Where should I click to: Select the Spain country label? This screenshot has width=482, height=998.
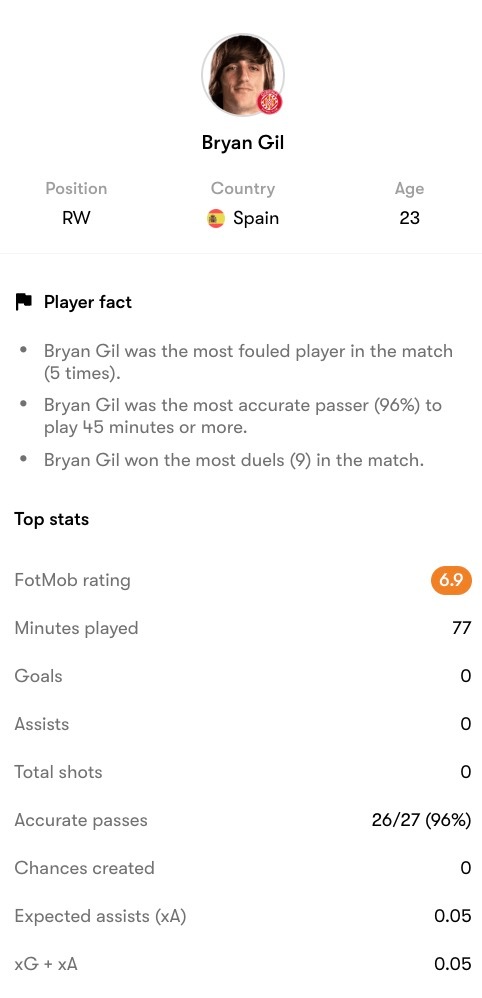(256, 218)
